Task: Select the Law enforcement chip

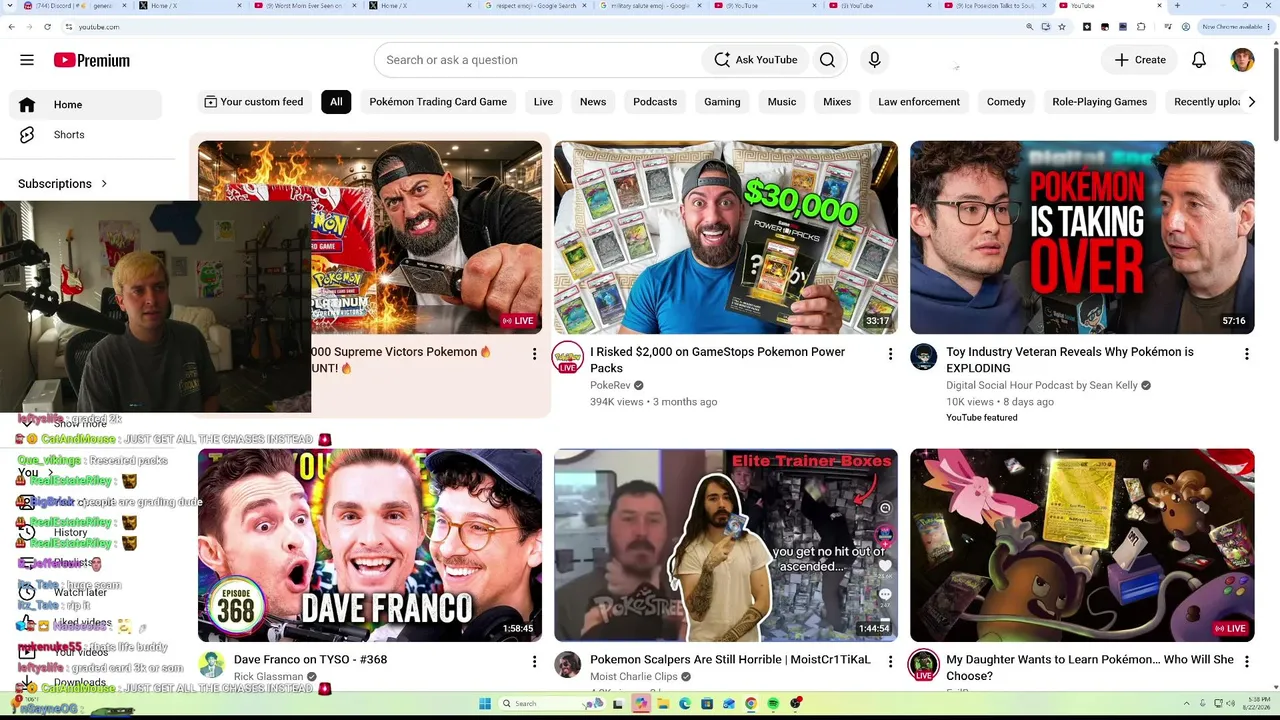Action: [x=919, y=102]
